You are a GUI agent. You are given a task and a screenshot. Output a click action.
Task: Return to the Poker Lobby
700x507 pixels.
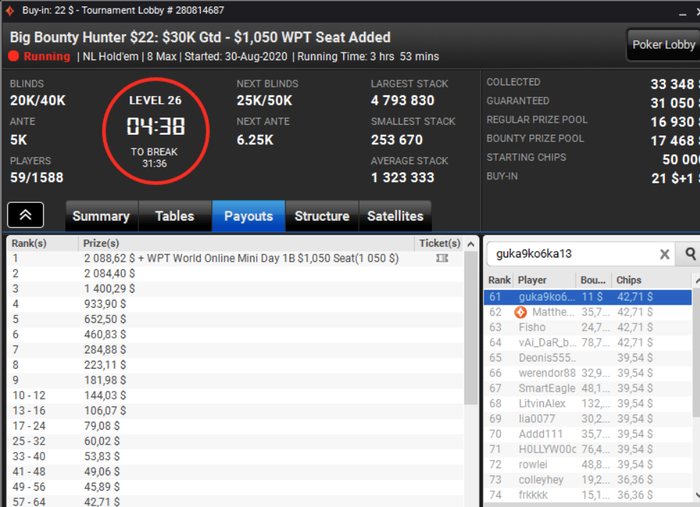663,45
